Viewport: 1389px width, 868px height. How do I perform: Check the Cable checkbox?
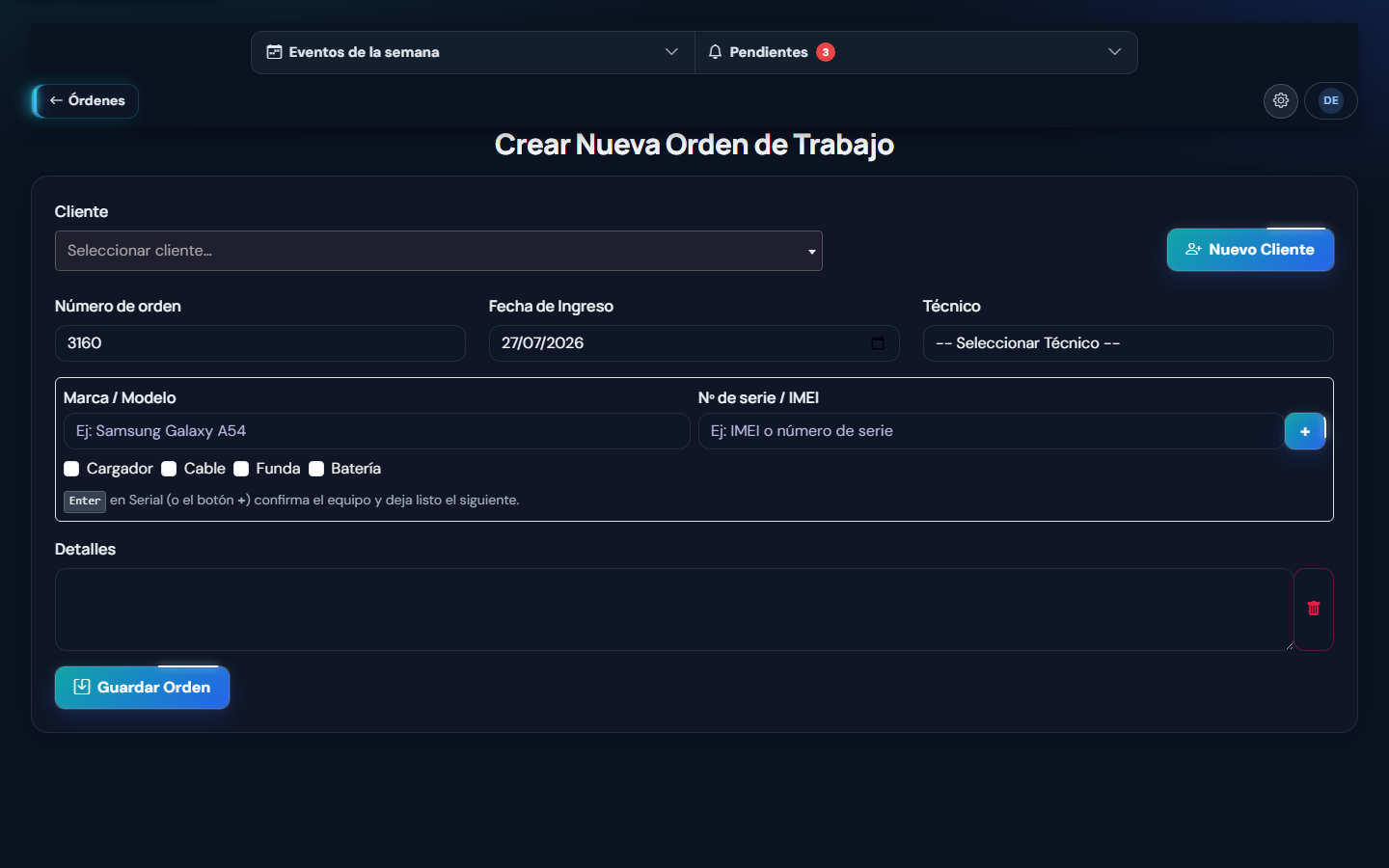(169, 469)
